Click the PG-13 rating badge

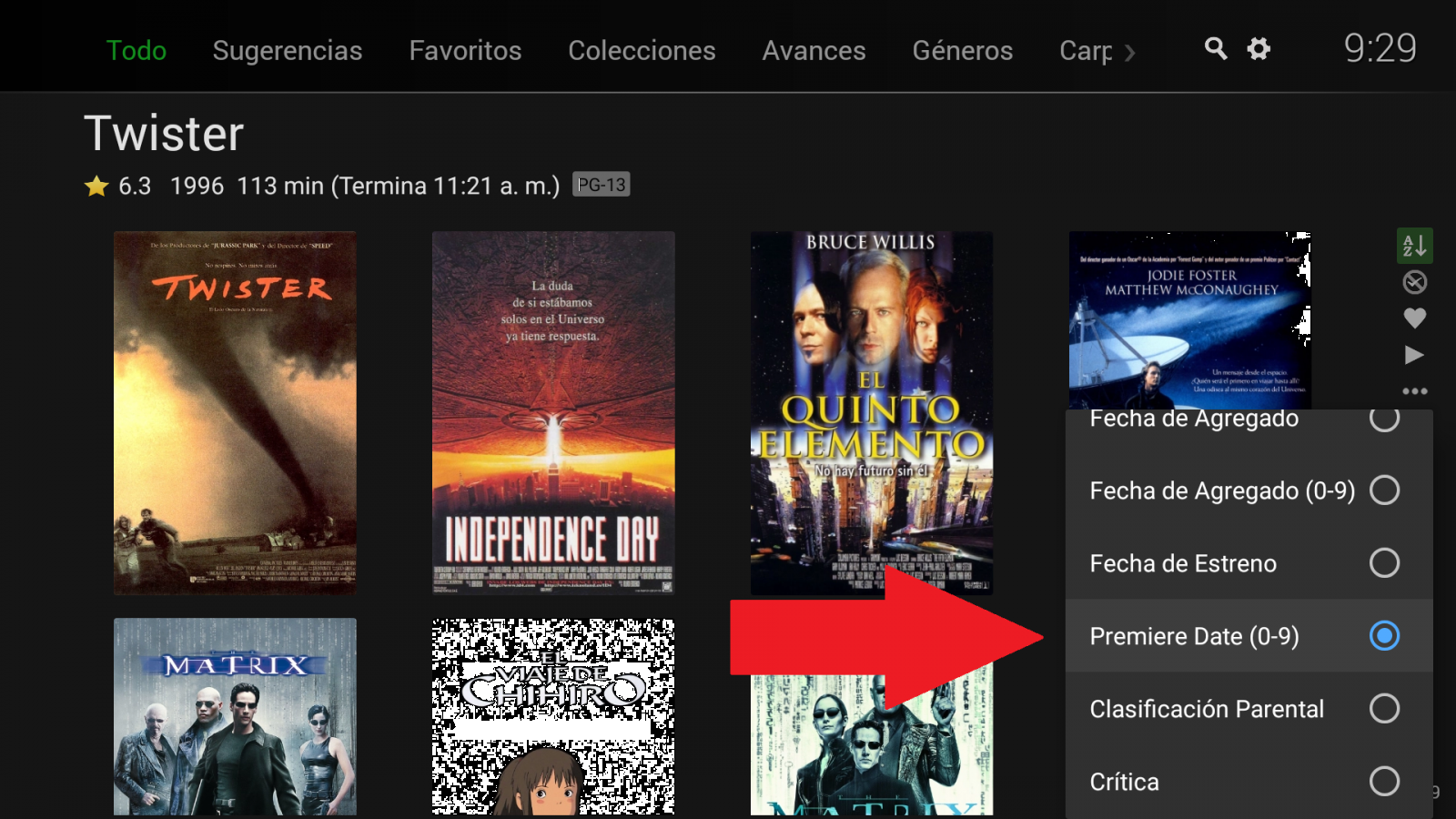(x=600, y=184)
